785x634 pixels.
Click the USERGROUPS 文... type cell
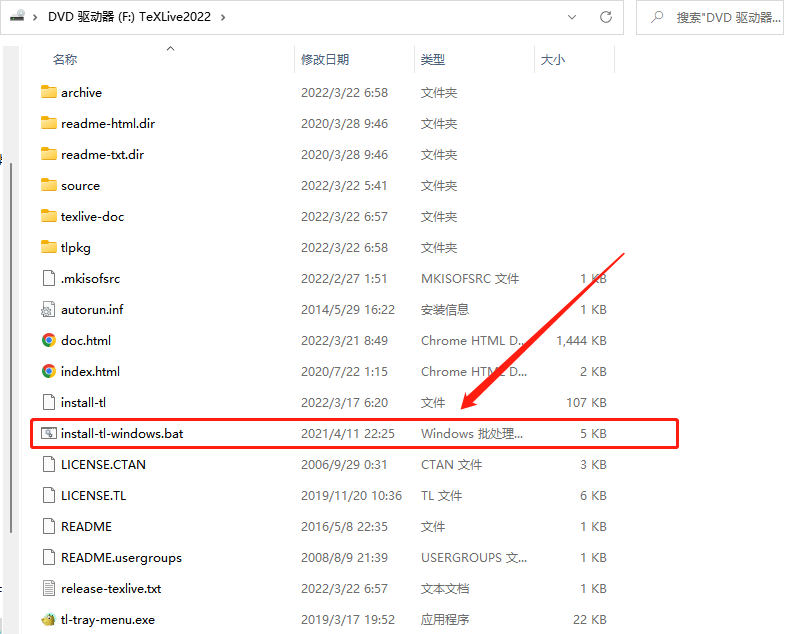[474, 558]
